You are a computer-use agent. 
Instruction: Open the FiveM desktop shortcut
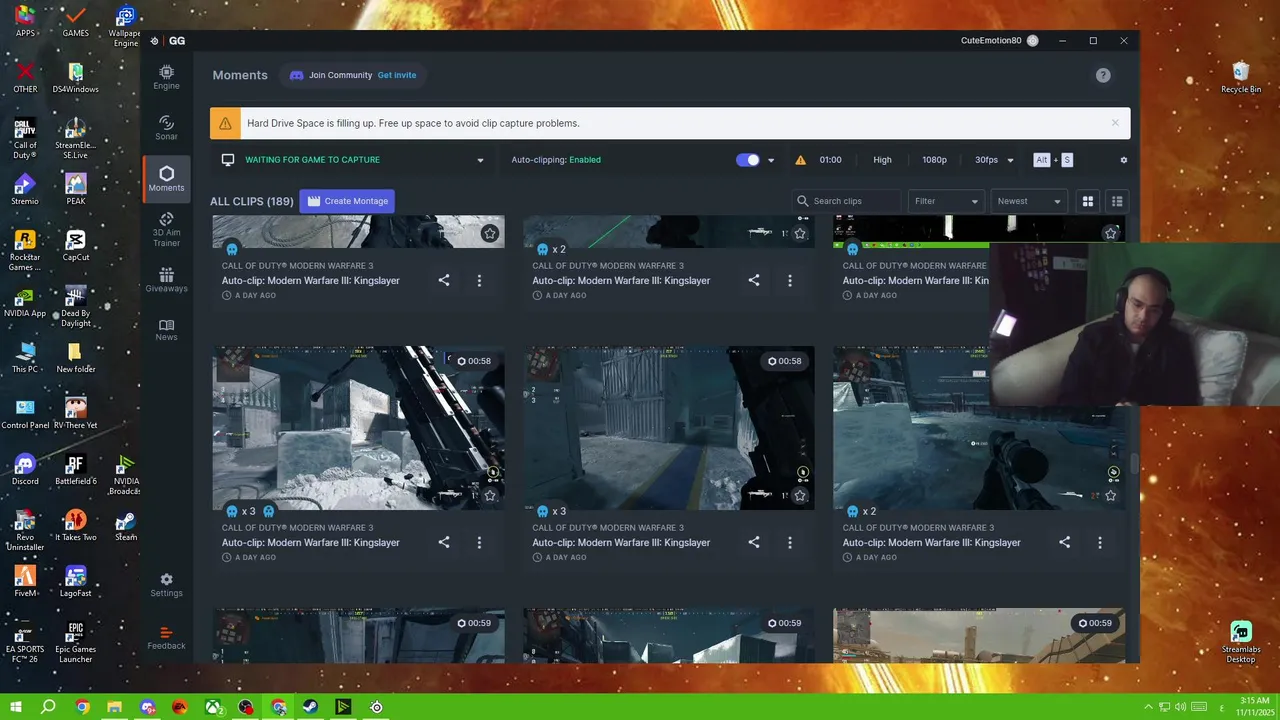(25, 582)
